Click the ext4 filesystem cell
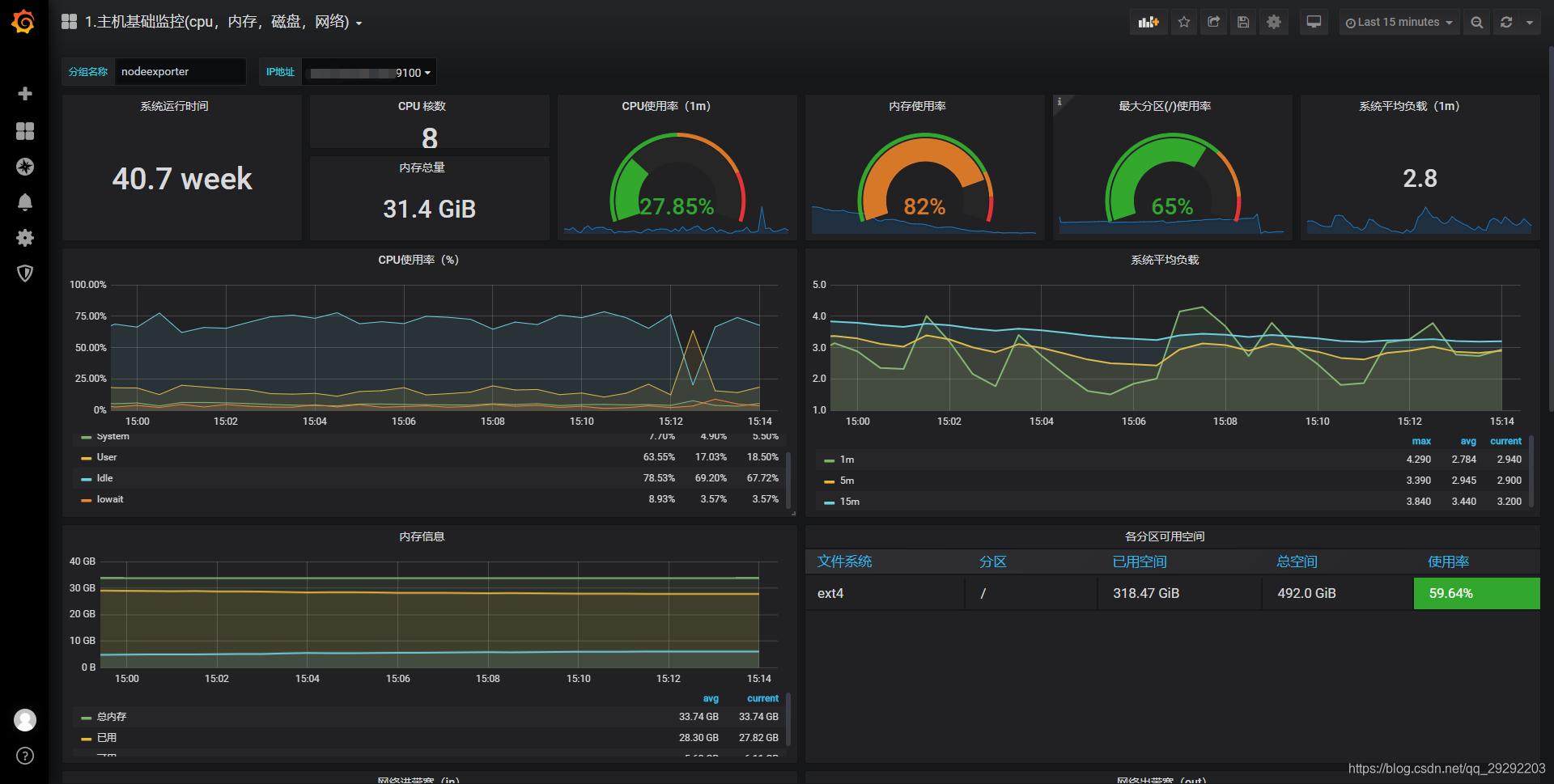 point(885,593)
